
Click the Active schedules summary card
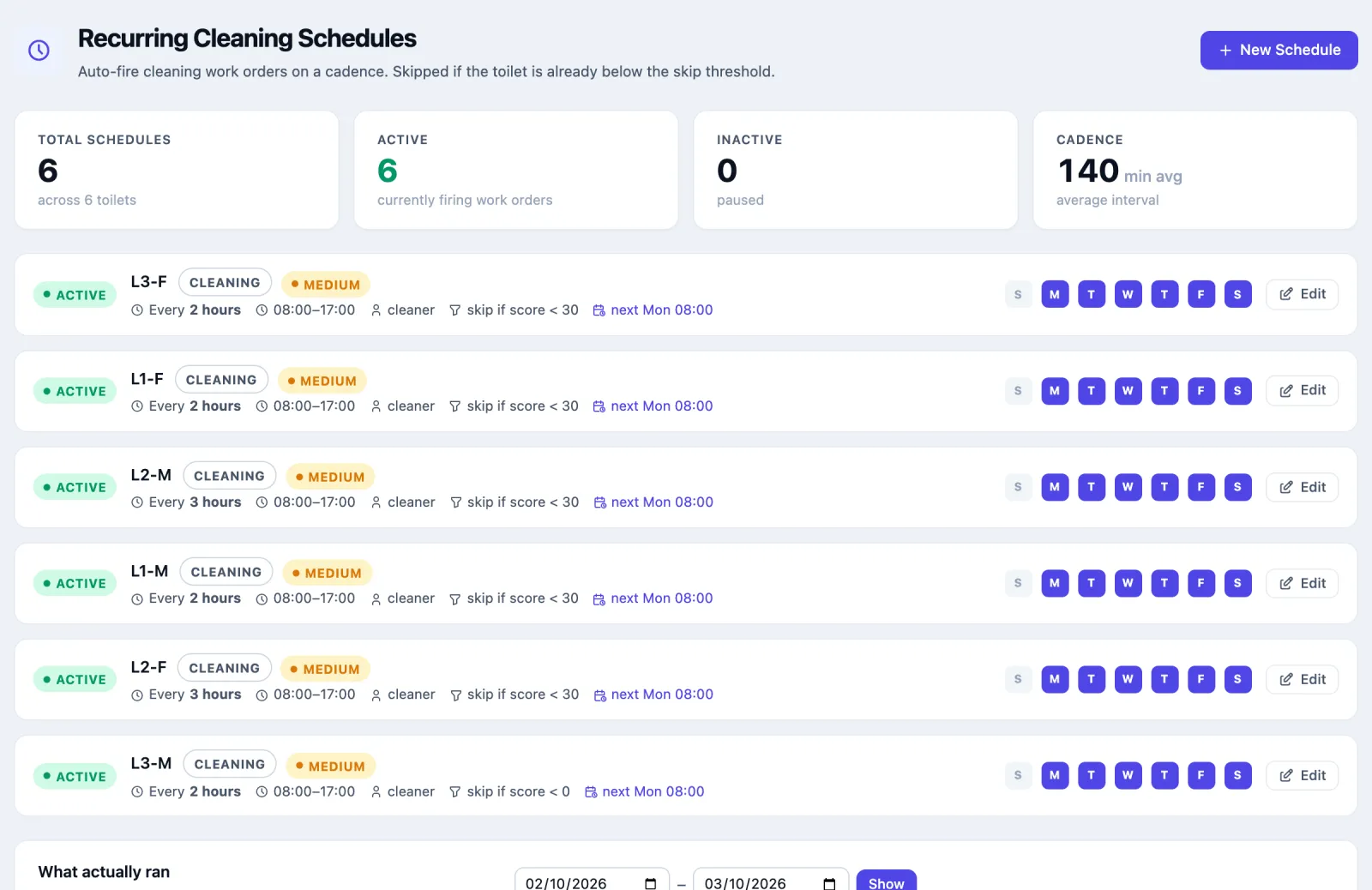516,170
